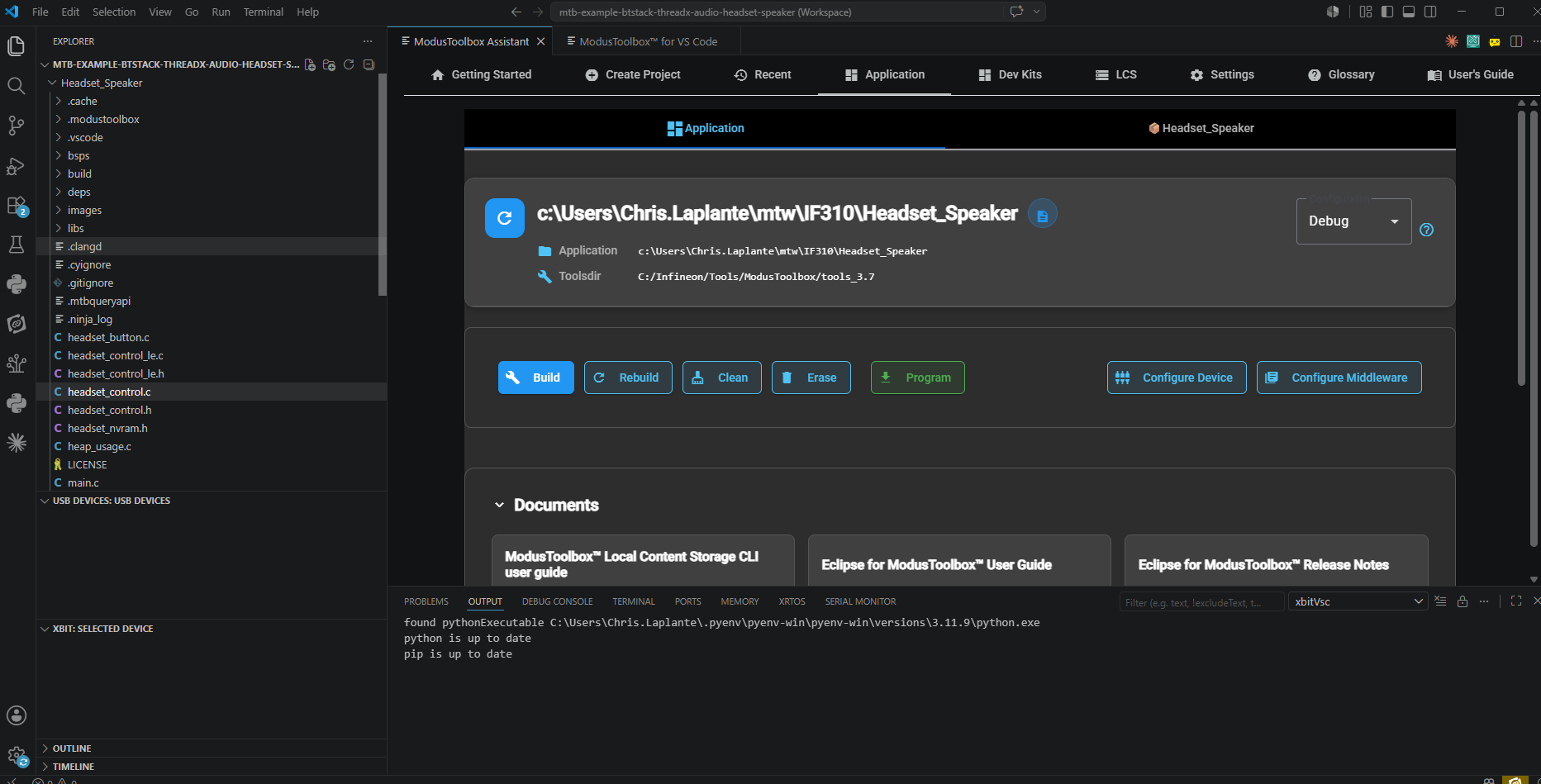Open the Manage gear menu

pyautogui.click(x=17, y=755)
